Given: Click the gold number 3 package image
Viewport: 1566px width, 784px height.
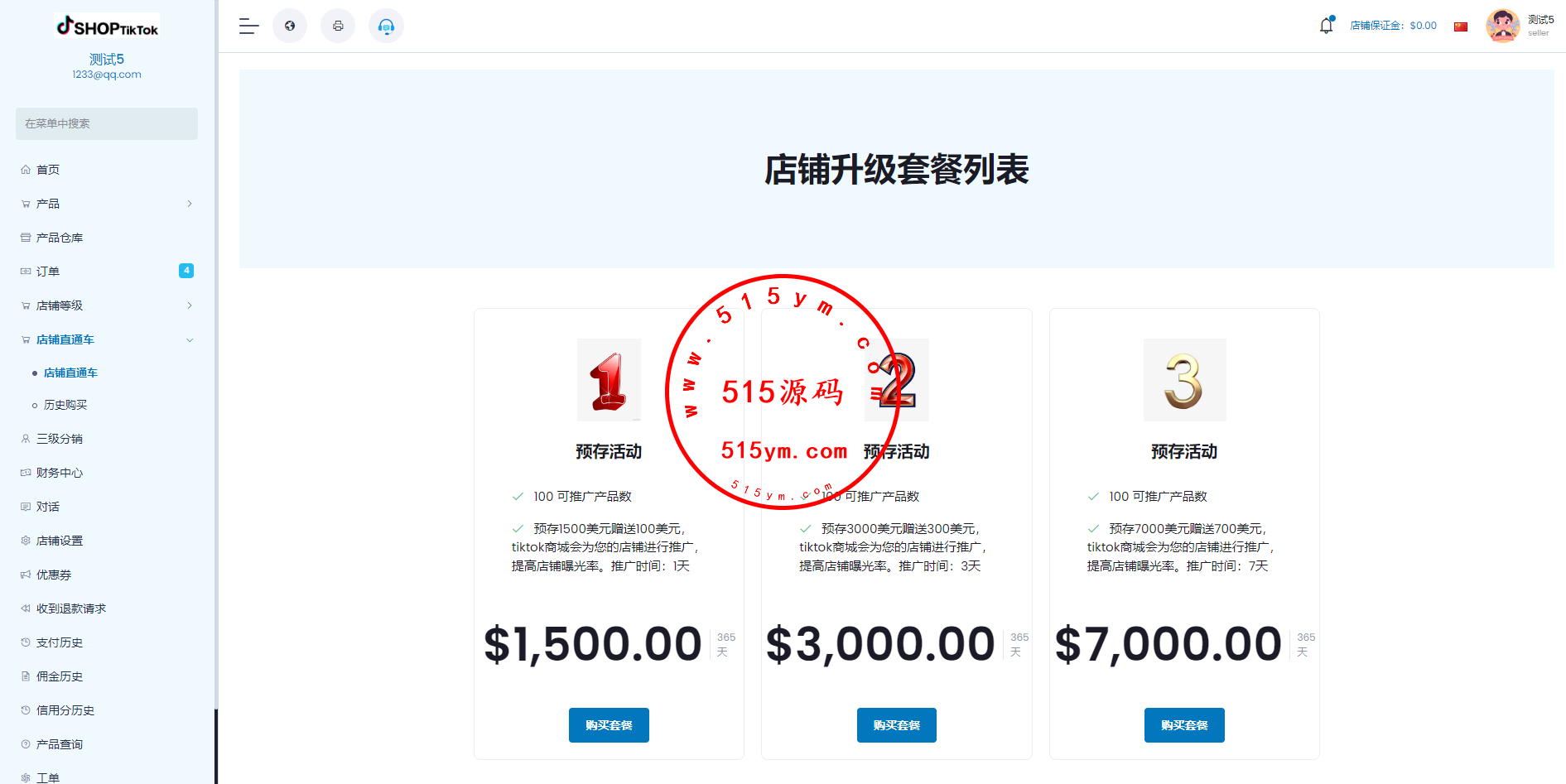Looking at the screenshot, I should tap(1184, 380).
